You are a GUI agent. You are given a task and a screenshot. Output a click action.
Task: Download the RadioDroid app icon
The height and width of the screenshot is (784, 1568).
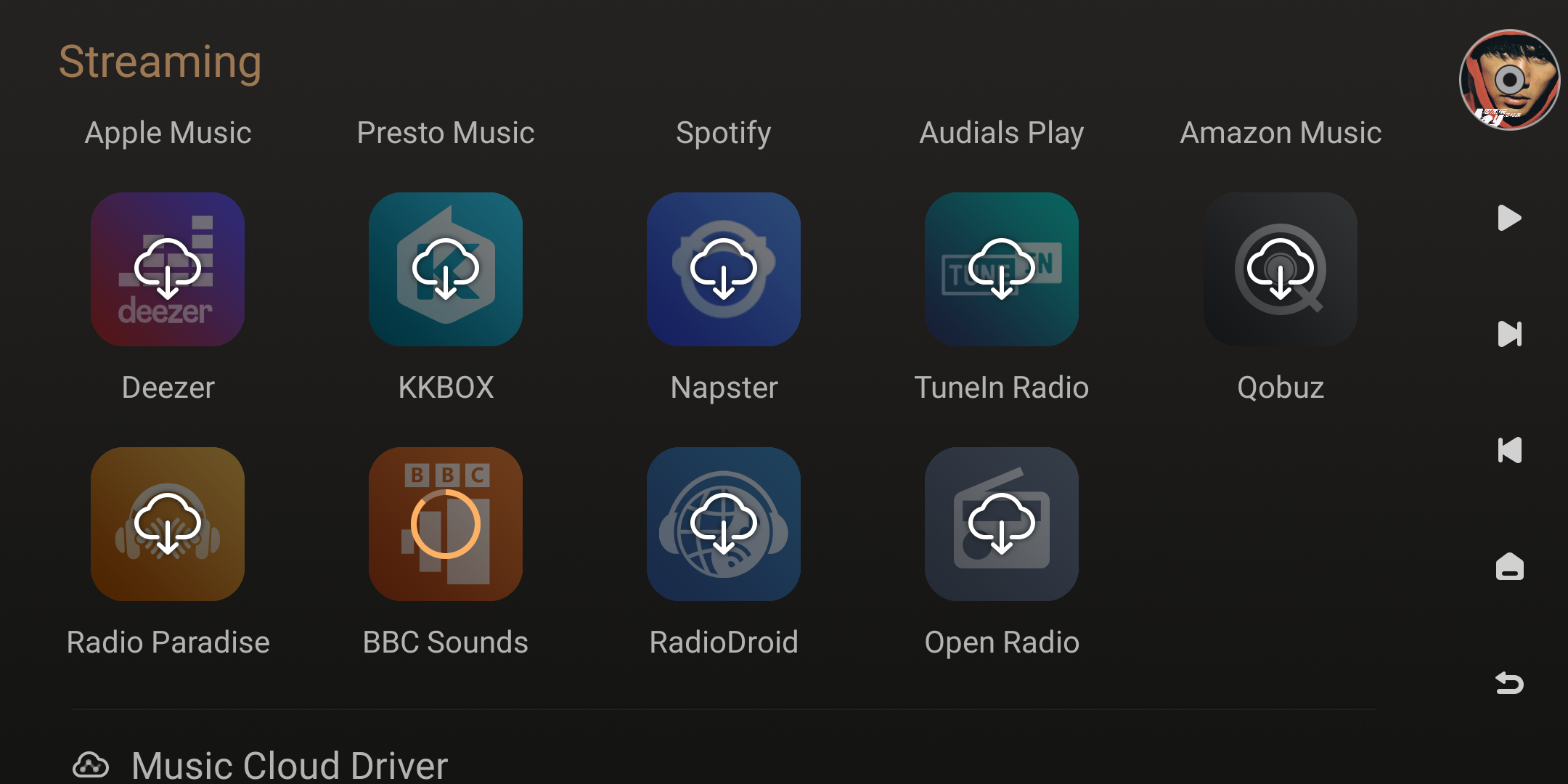pyautogui.click(x=724, y=524)
